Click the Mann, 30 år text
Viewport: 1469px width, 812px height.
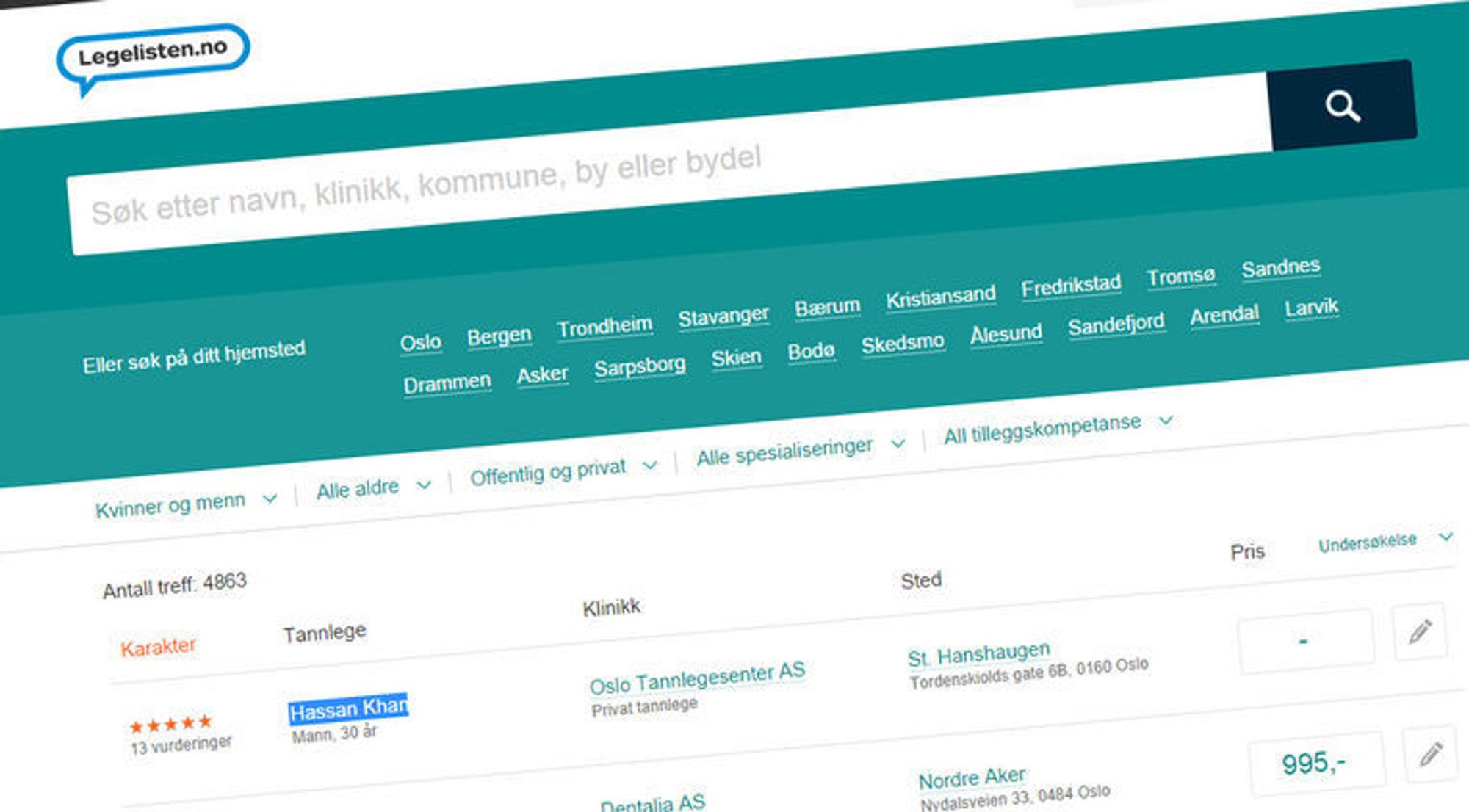(334, 733)
